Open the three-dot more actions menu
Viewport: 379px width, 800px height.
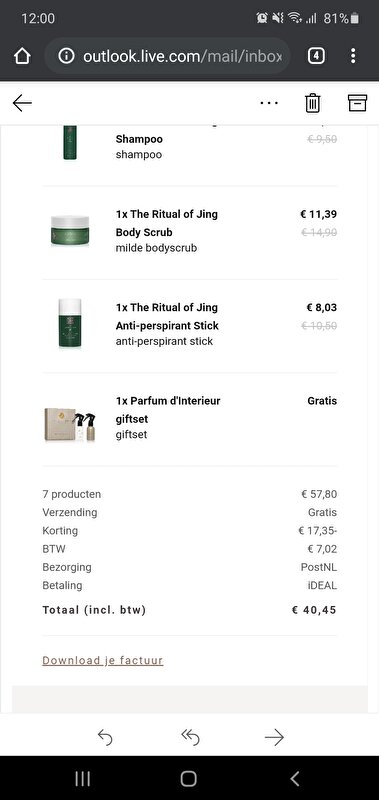[x=269, y=103]
